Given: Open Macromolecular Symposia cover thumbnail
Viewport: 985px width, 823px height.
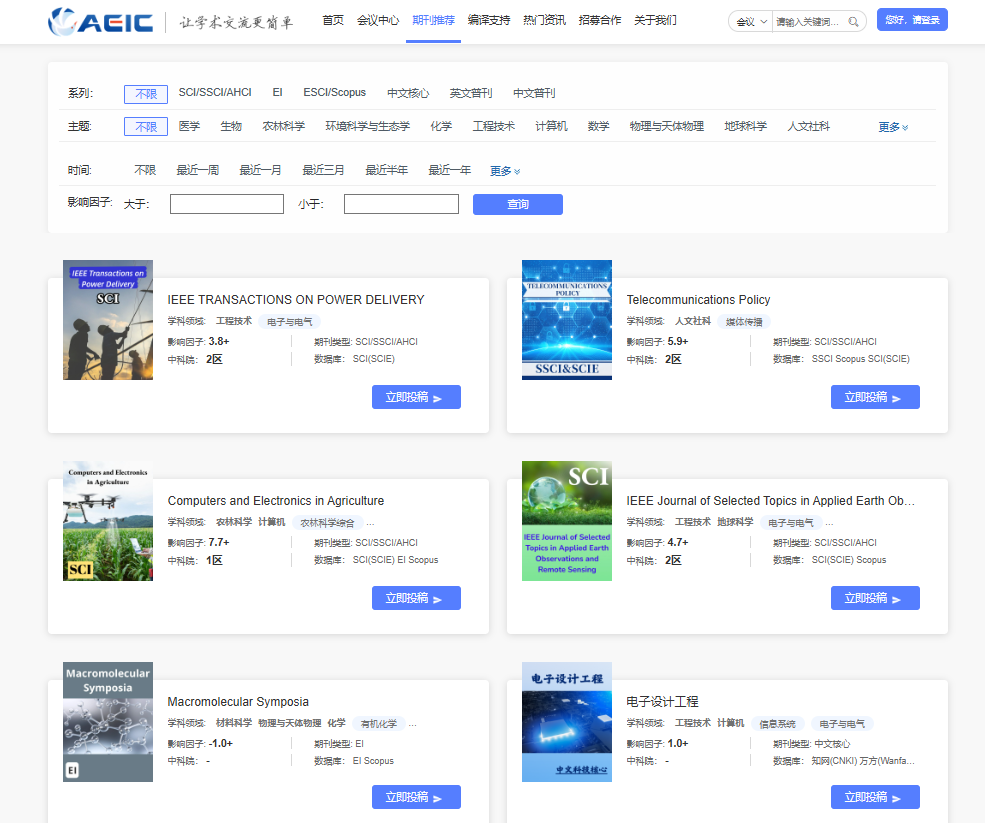Looking at the screenshot, I should (108, 721).
